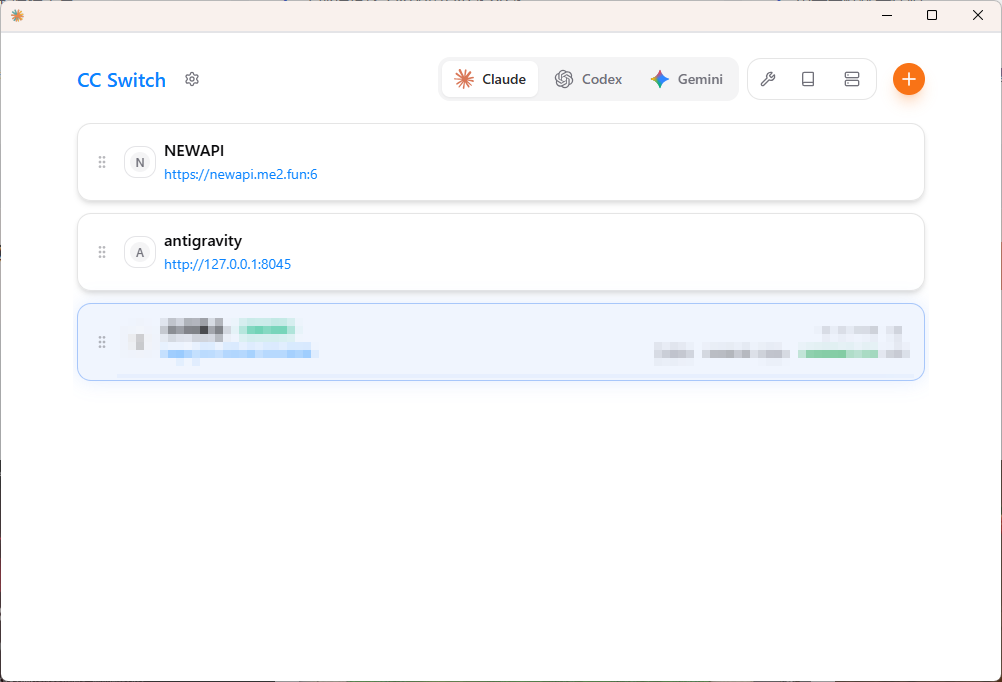Image resolution: width=1002 pixels, height=682 pixels.
Task: Click the antigravity drag handle
Action: click(x=102, y=252)
